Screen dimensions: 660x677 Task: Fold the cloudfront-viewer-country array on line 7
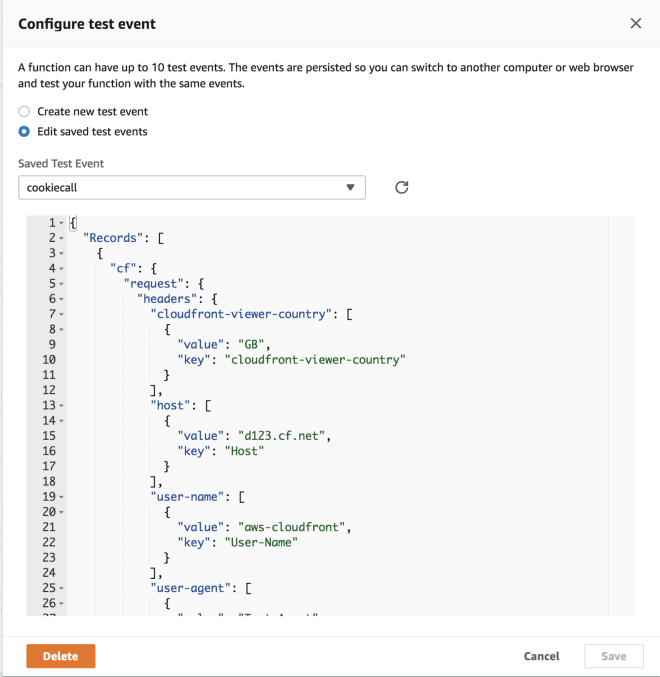pos(62,314)
